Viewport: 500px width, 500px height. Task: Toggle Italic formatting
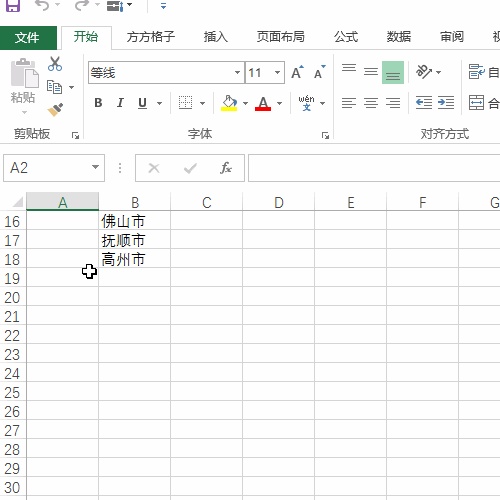(120, 103)
